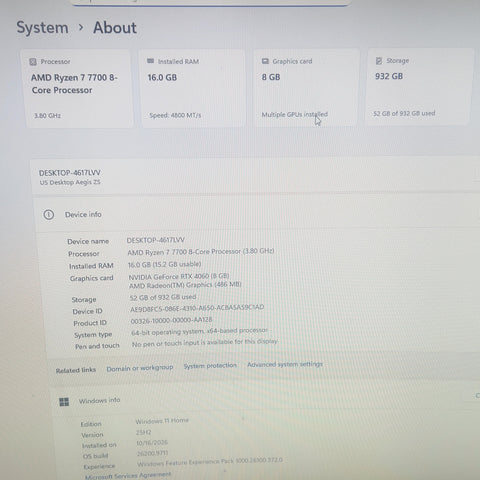Click the Storage row value in Device info
480x480 pixels.
tap(163, 297)
